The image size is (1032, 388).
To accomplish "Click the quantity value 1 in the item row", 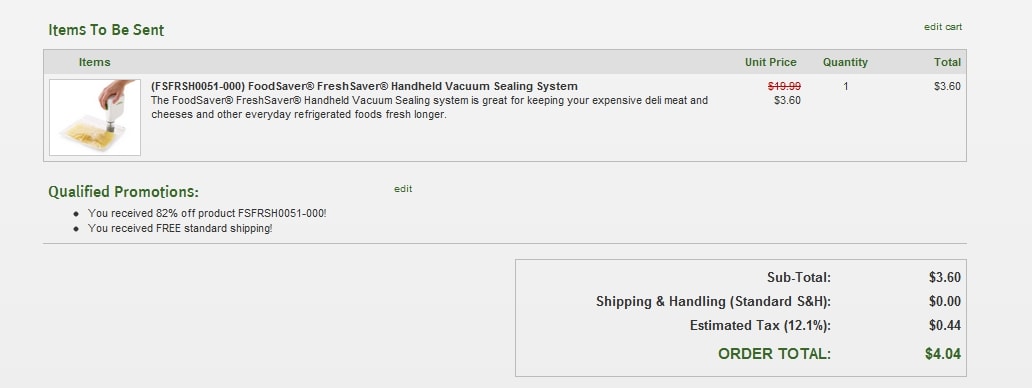I will point(846,86).
